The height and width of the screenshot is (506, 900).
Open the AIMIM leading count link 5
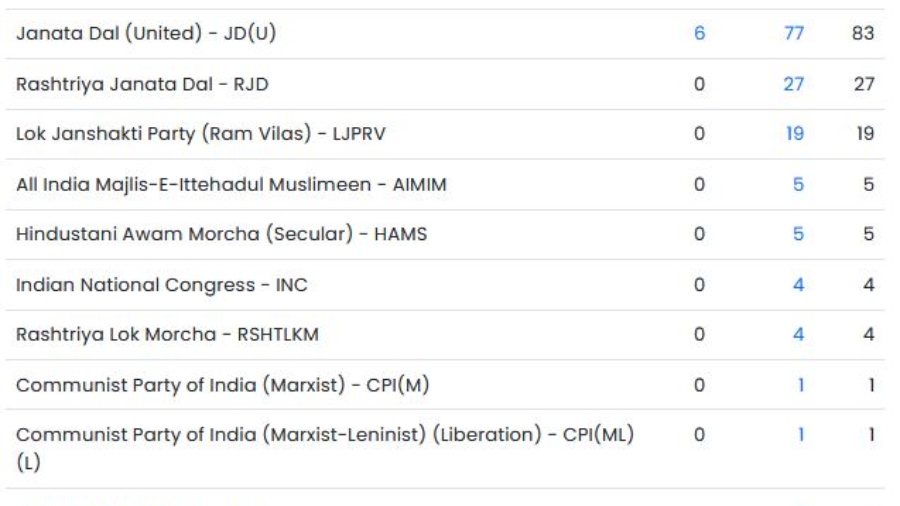(x=798, y=184)
